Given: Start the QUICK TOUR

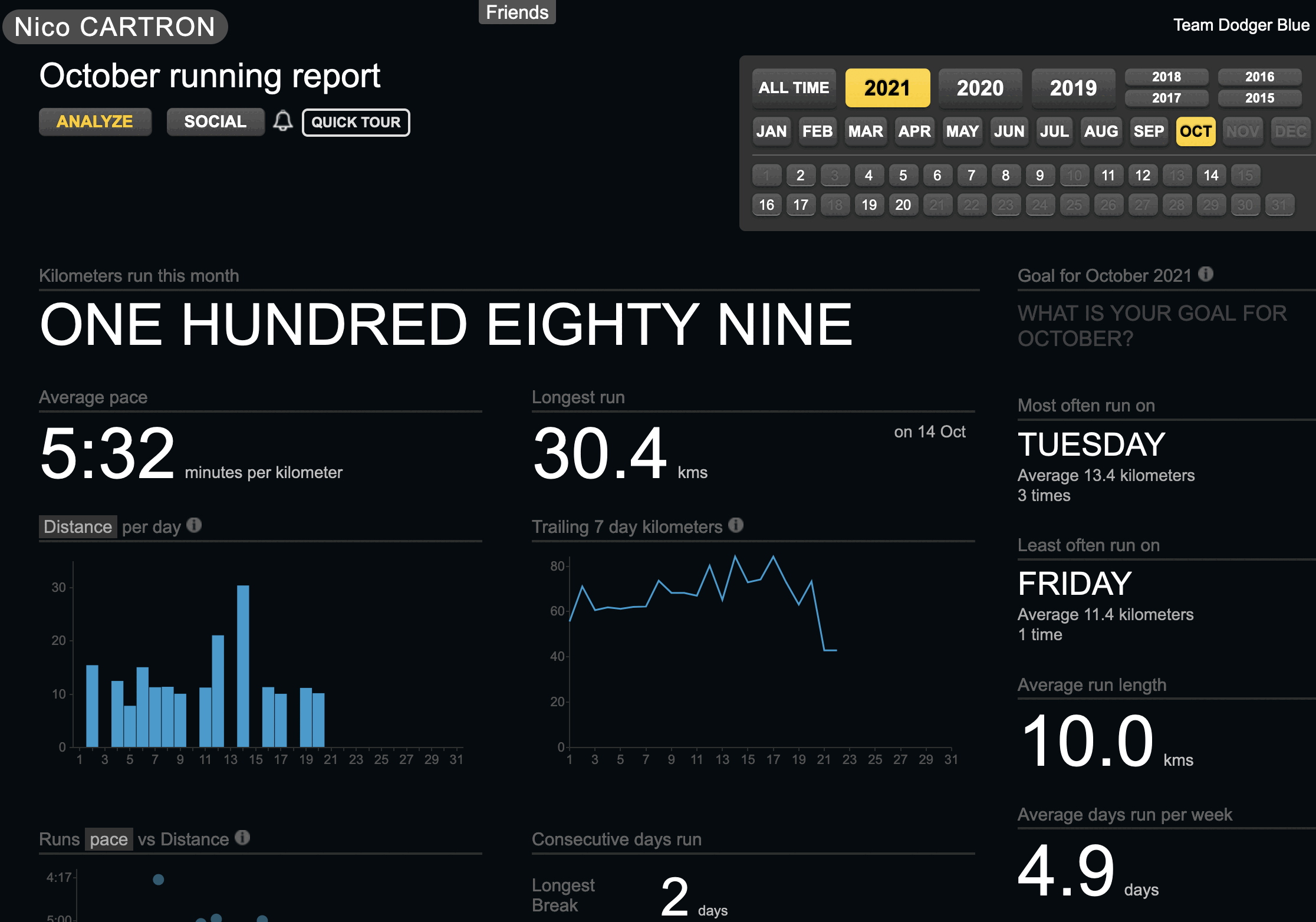Looking at the screenshot, I should (356, 123).
